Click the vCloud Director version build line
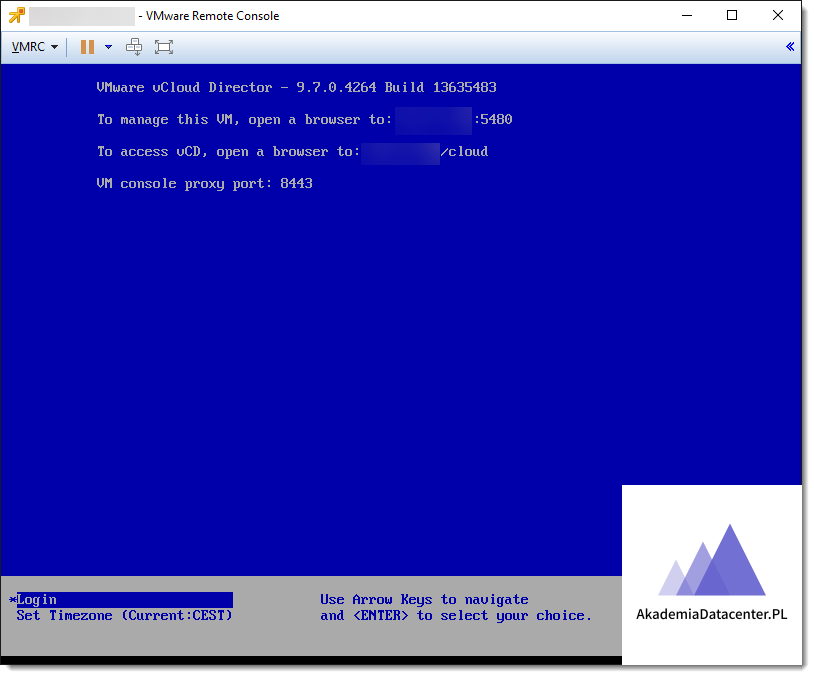 pyautogui.click(x=296, y=88)
